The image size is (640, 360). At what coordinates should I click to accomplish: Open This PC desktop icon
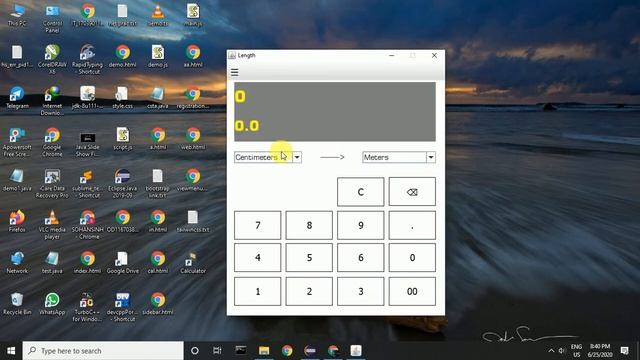(x=17, y=16)
